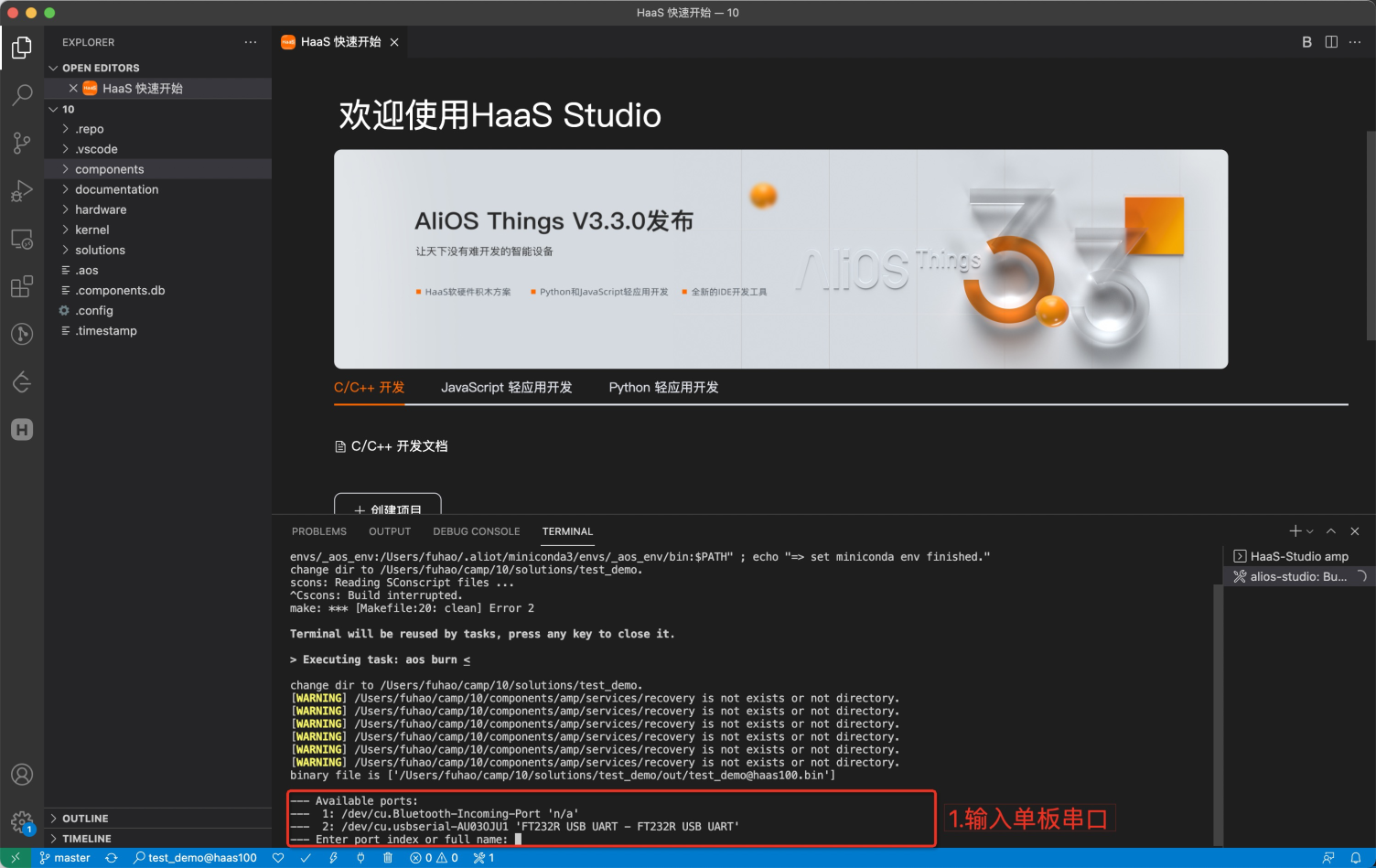Create a new terminal with plus icon

pyautogui.click(x=1295, y=531)
